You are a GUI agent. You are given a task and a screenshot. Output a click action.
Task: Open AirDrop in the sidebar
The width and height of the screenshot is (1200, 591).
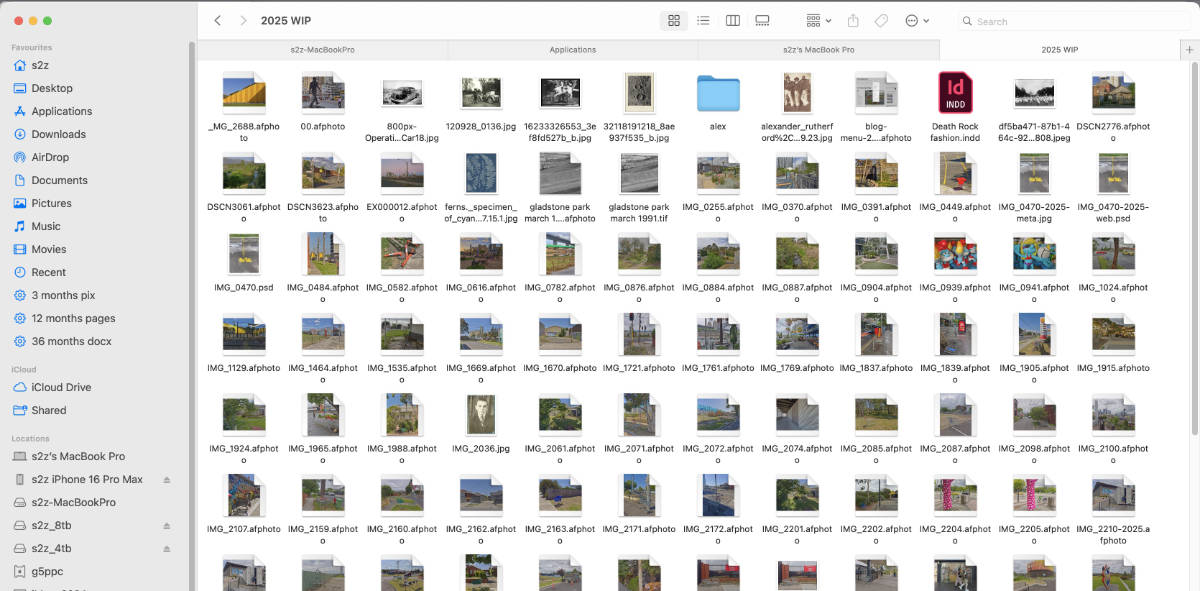tap(50, 157)
